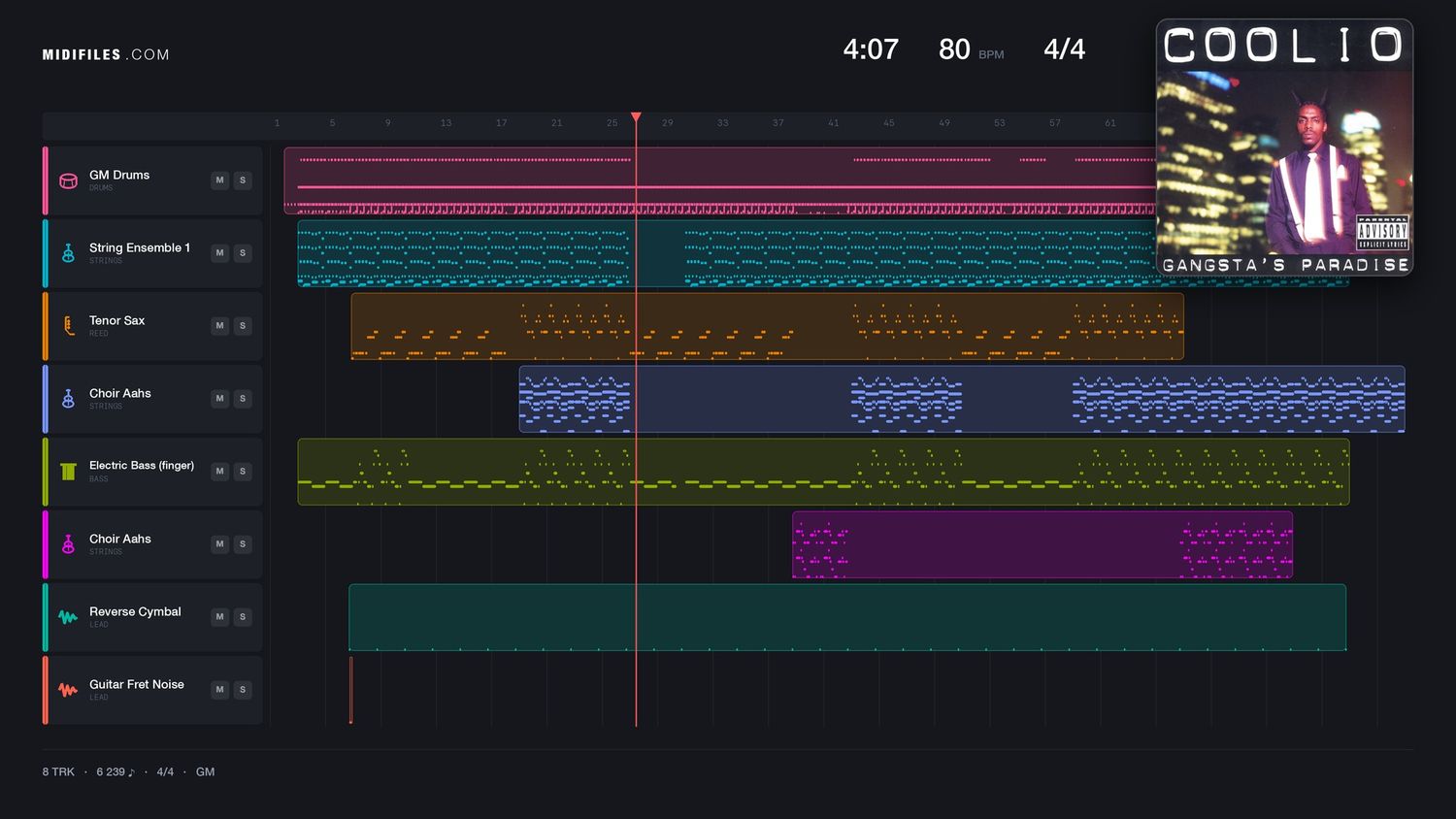The image size is (1456, 819).
Task: Solo the GM Drums track
Action: [243, 180]
